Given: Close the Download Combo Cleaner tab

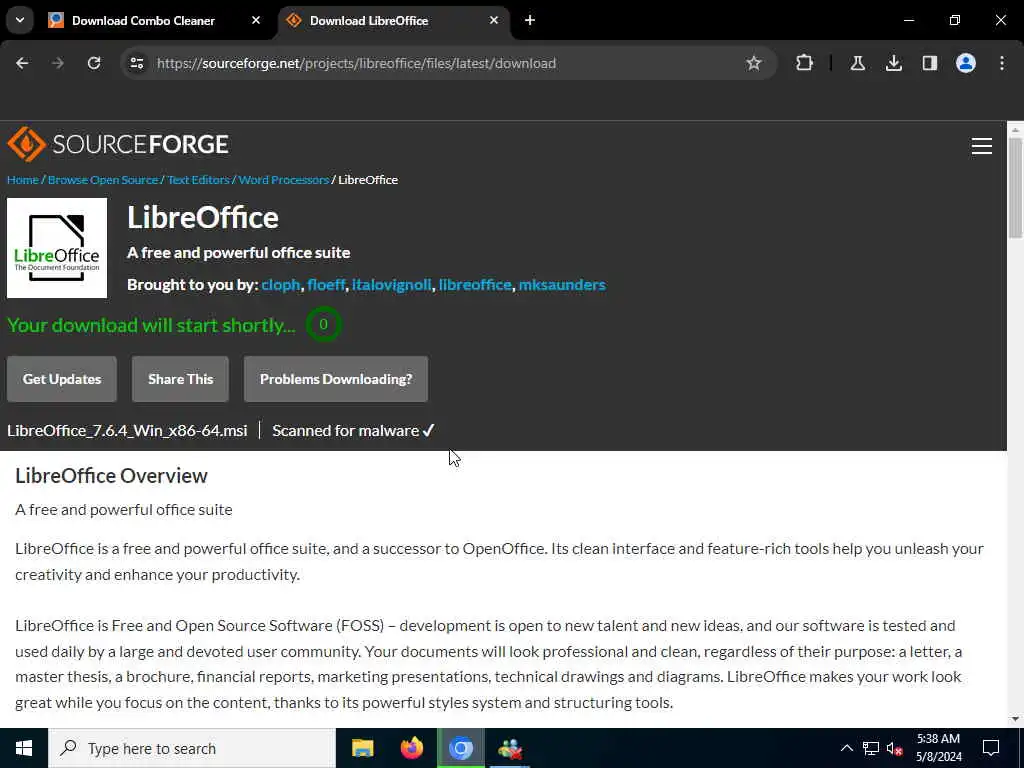Looking at the screenshot, I should tap(256, 20).
